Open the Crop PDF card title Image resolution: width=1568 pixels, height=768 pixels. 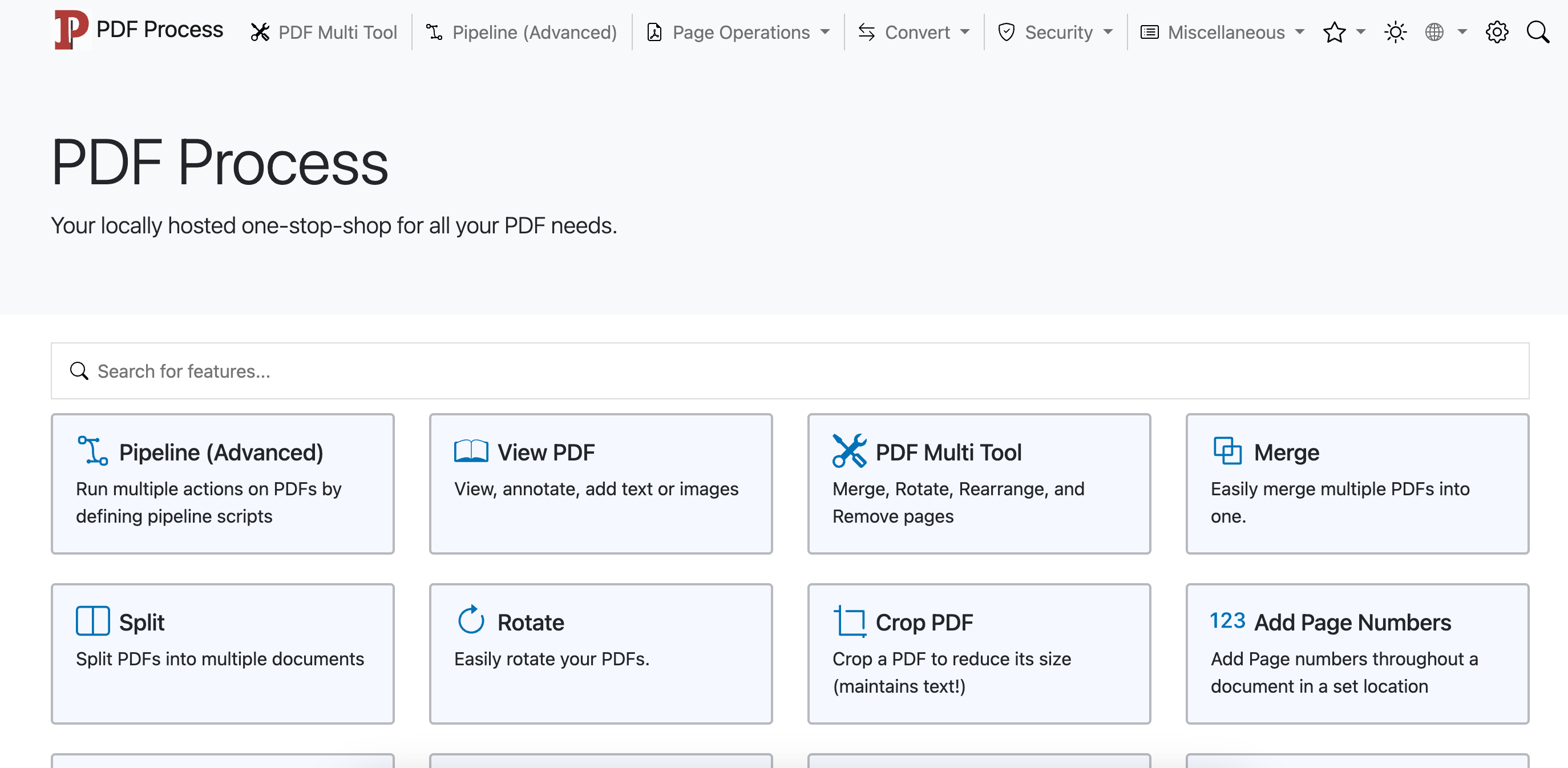pyautogui.click(x=924, y=622)
